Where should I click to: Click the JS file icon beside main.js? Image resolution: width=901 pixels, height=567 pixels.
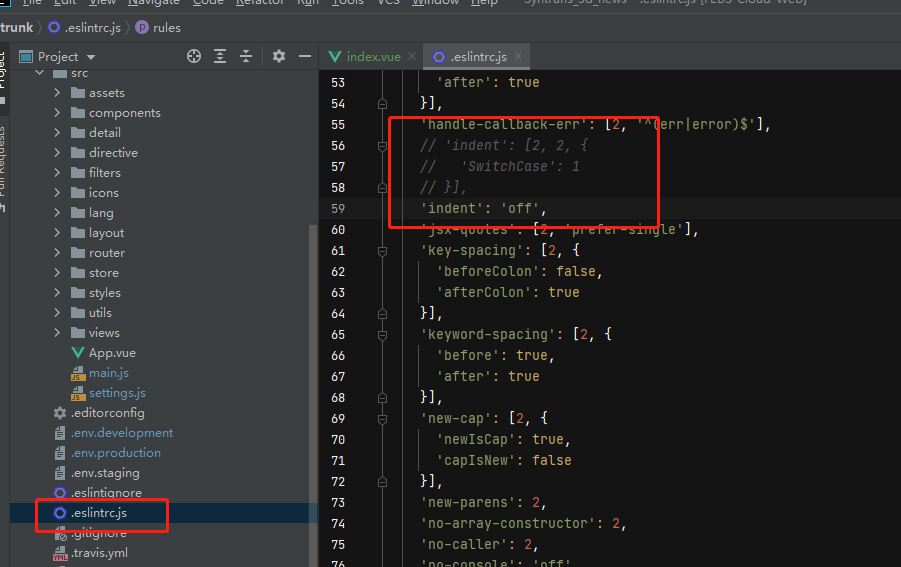tap(78, 373)
